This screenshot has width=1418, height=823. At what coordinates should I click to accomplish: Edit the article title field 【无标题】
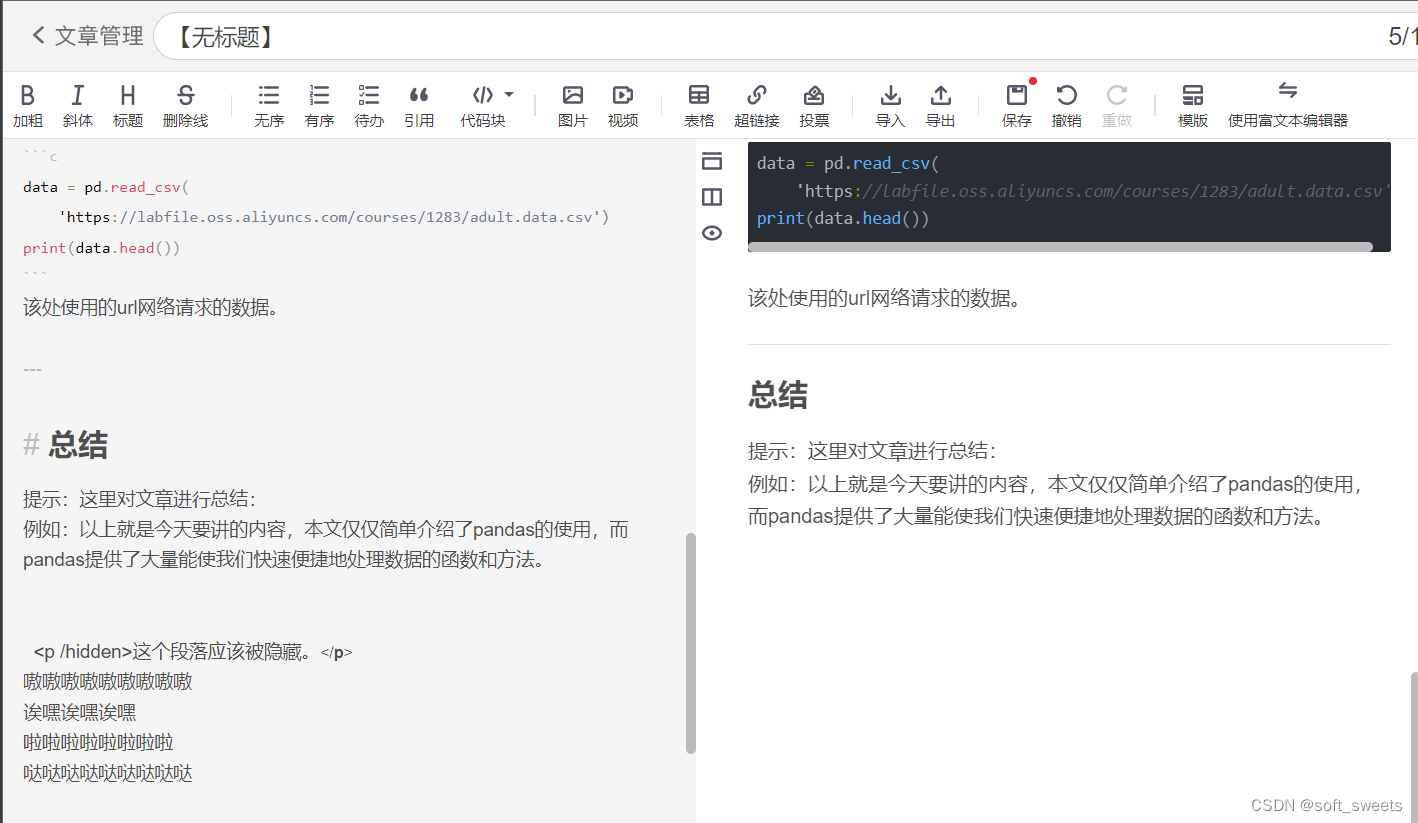785,37
